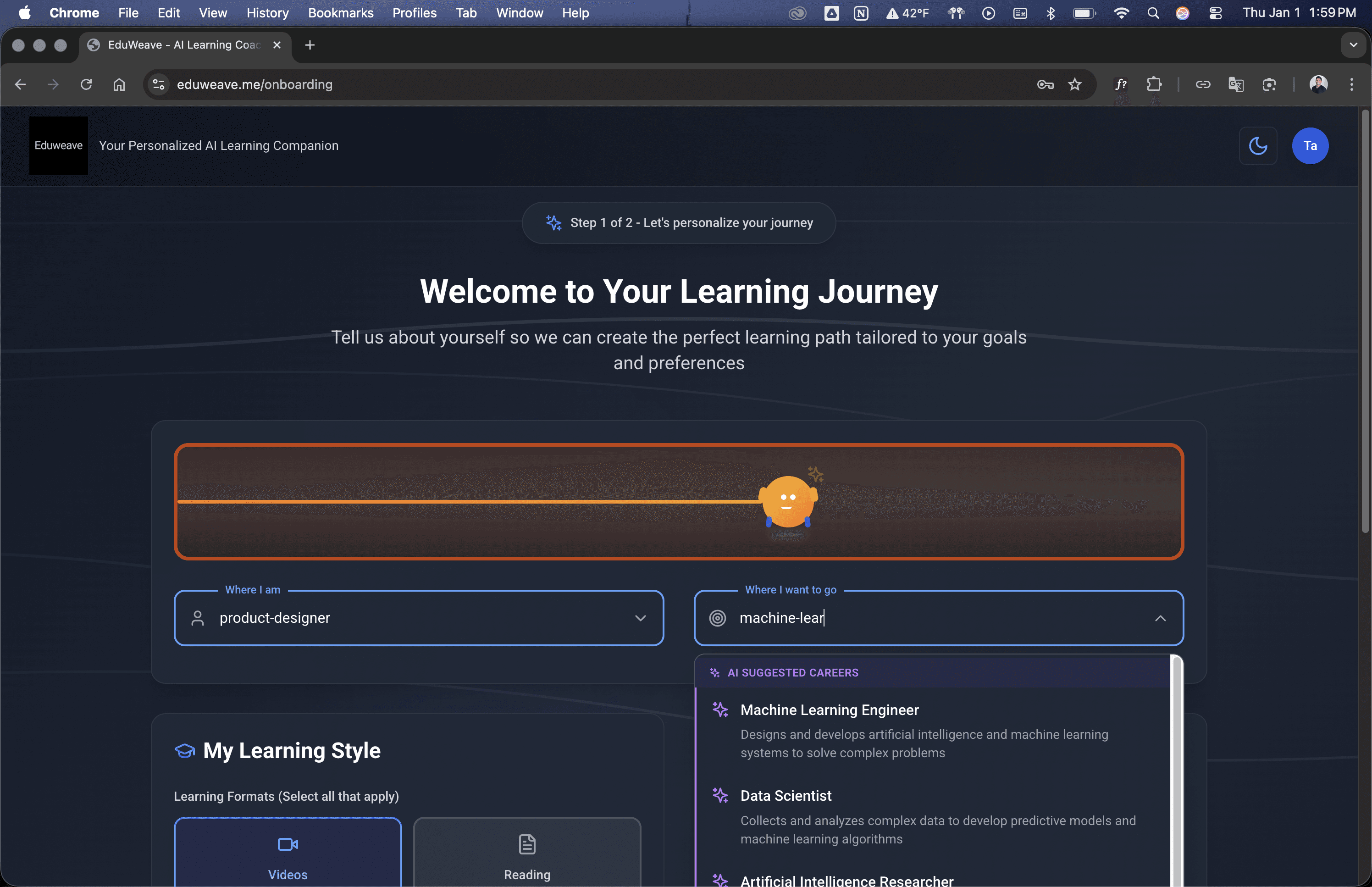
Task: Click the password key icon
Action: coord(1045,85)
